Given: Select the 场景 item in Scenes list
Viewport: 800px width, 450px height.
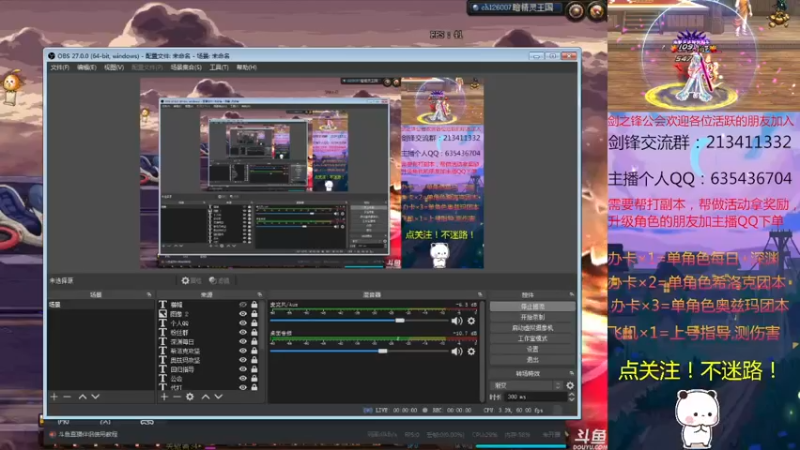Looking at the screenshot, I should [101, 305].
